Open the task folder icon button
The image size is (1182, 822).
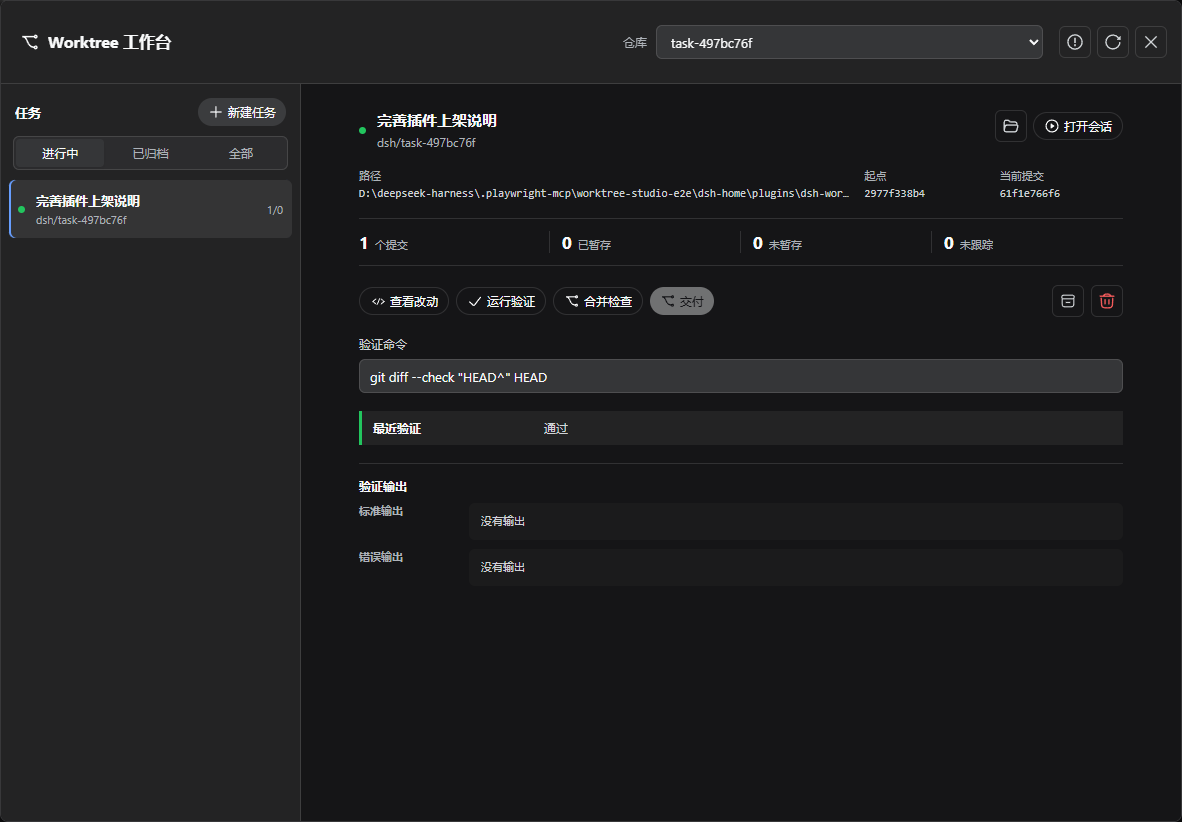point(1011,126)
